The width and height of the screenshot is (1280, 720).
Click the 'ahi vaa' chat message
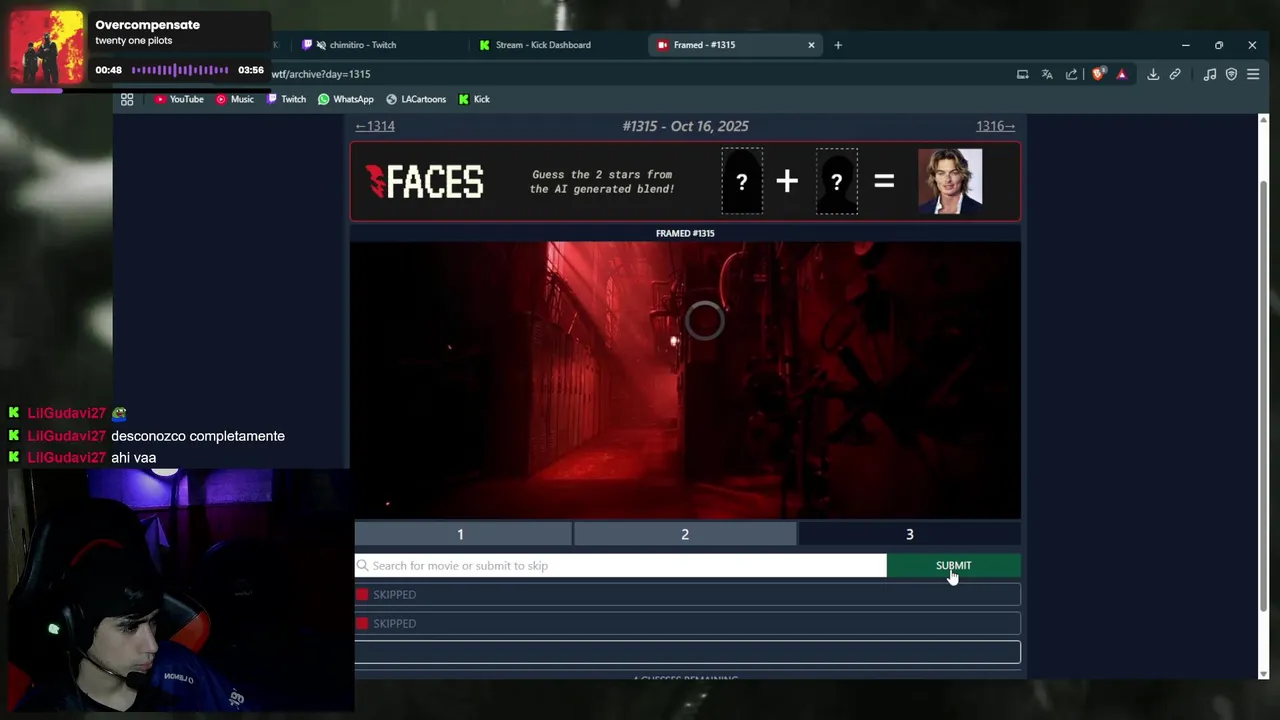(x=133, y=458)
